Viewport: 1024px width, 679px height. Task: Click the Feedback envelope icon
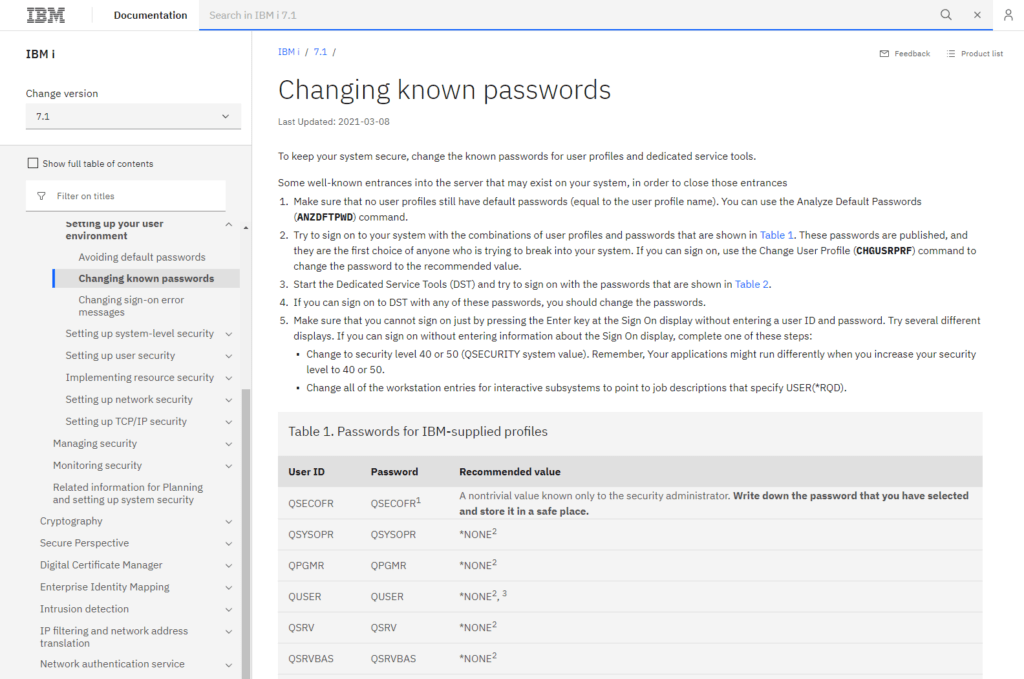(x=884, y=54)
